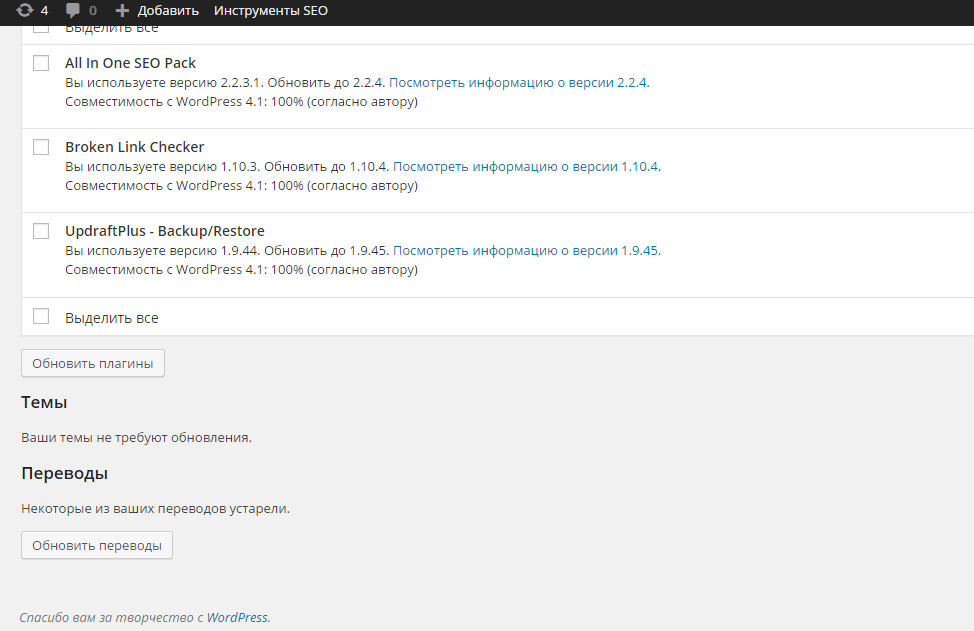Tick the Broken Link Checker checkbox

pos(41,147)
